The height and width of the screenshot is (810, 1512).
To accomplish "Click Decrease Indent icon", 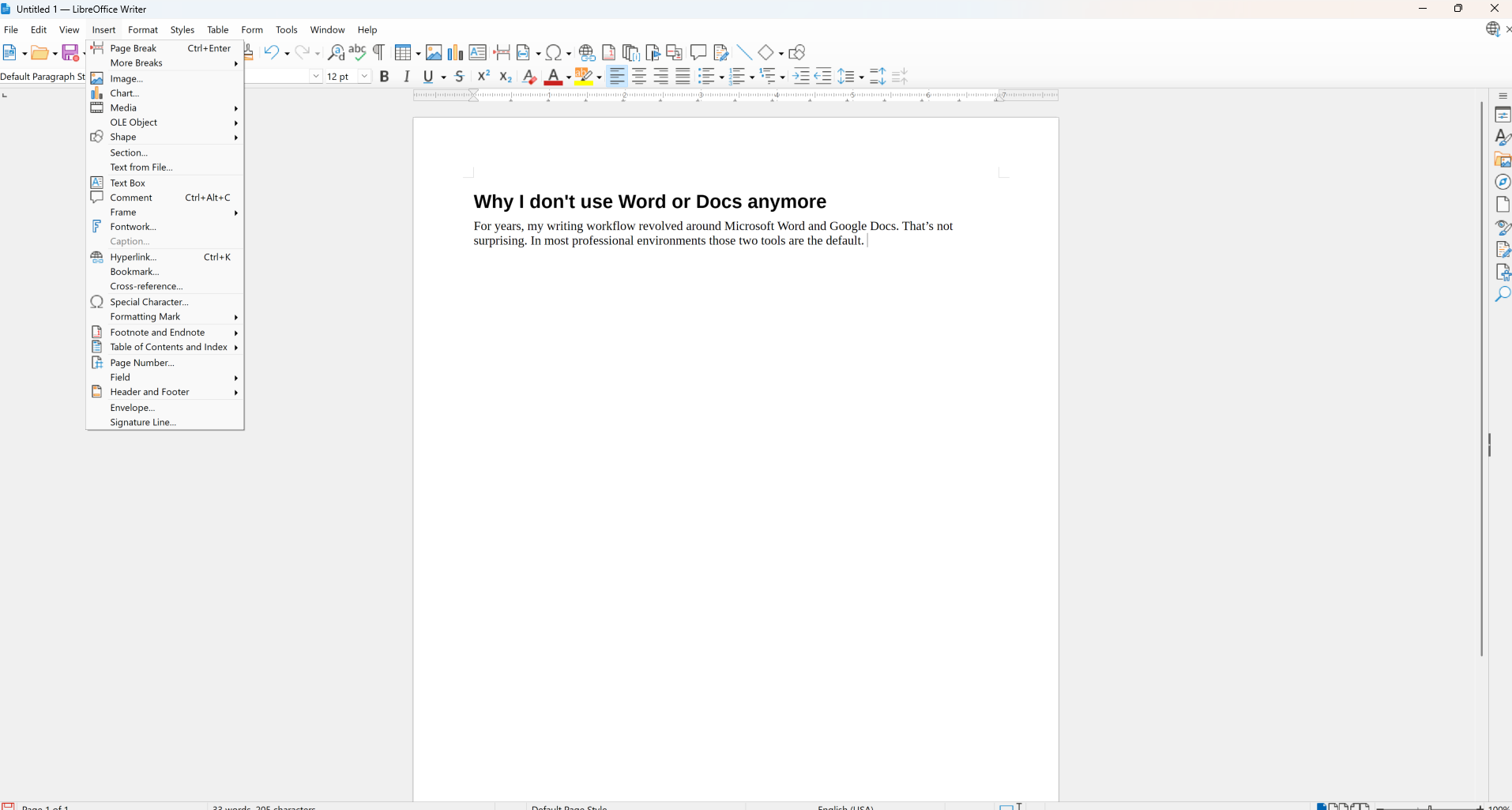I will 822,77.
